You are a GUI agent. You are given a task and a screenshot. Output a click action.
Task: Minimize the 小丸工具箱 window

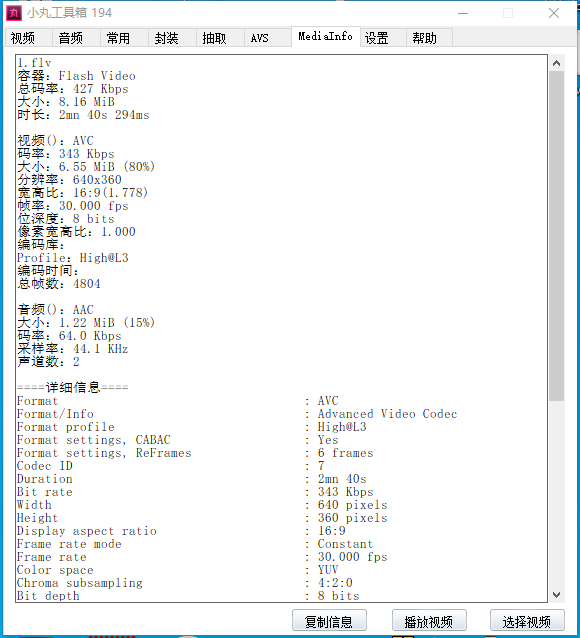(x=463, y=13)
